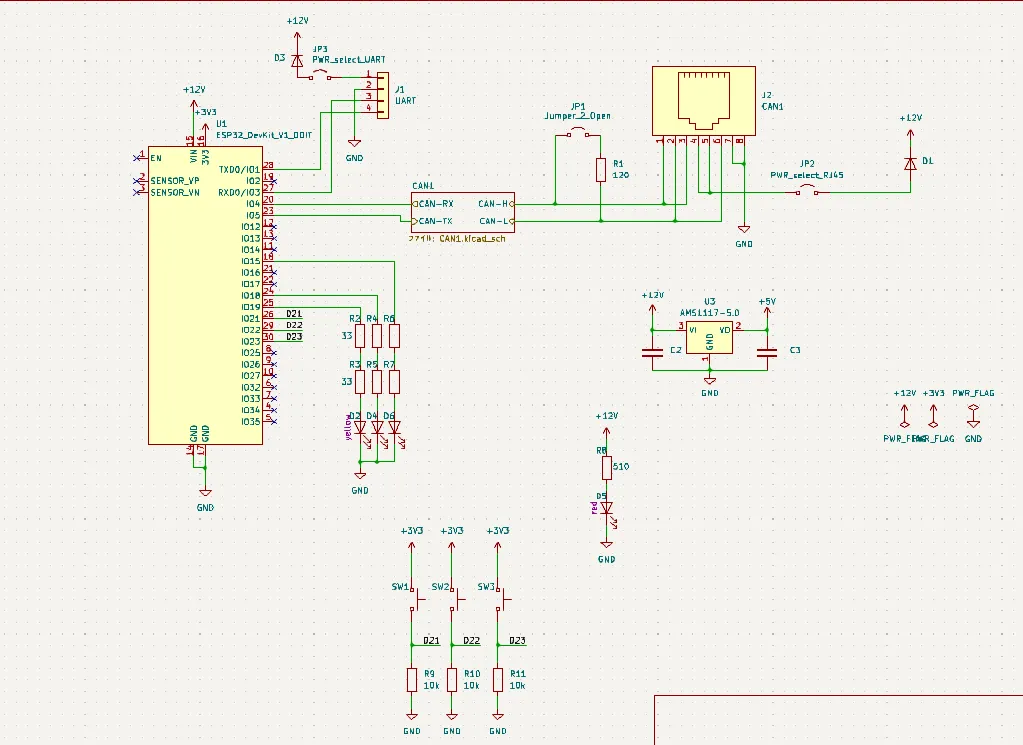Click the yellow LED D2 symbol
The width and height of the screenshot is (1023, 745).
click(x=360, y=428)
